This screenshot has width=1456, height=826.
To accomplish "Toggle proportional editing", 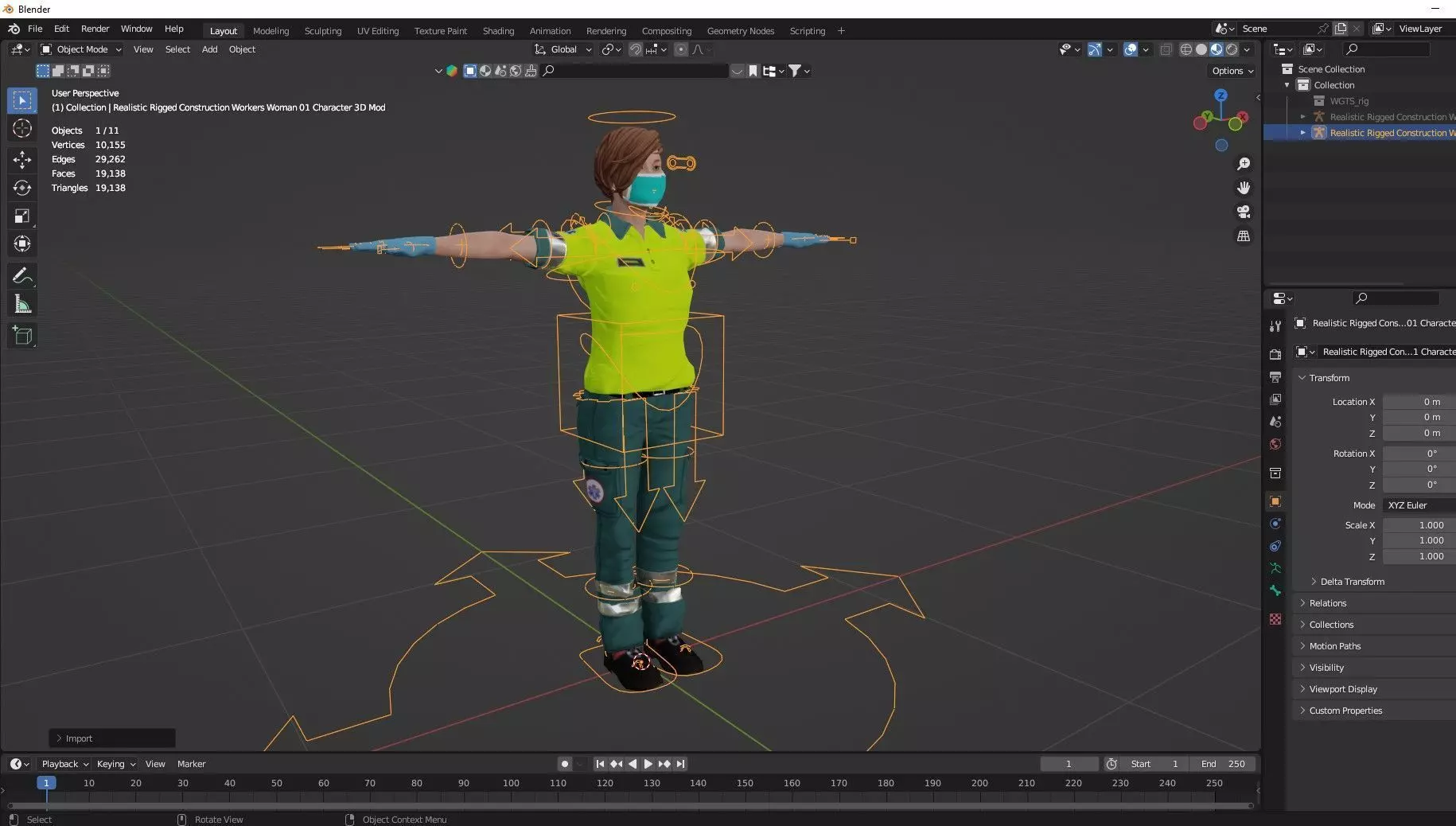I will pyautogui.click(x=680, y=49).
